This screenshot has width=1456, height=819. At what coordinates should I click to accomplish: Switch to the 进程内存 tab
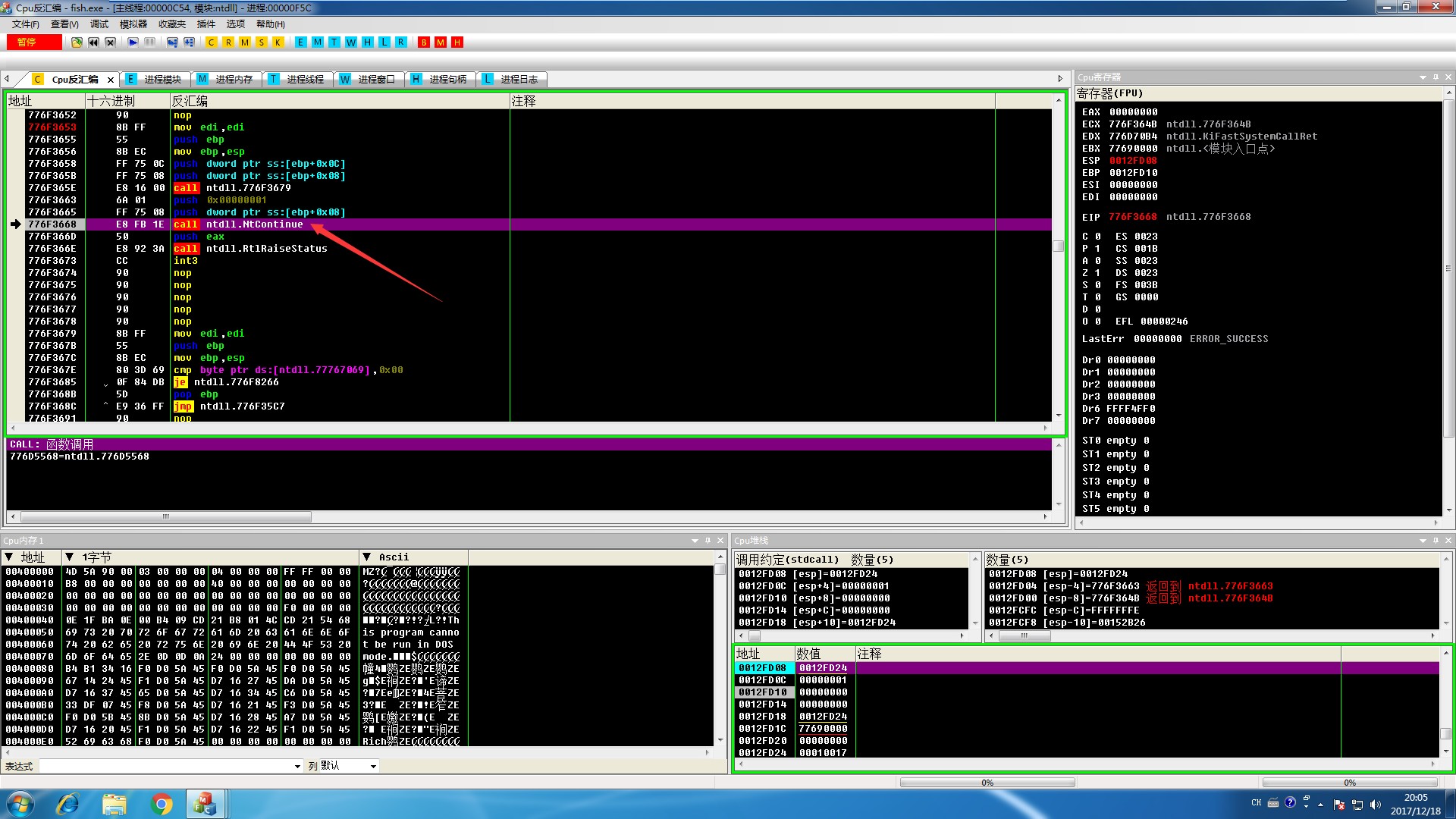[x=225, y=79]
